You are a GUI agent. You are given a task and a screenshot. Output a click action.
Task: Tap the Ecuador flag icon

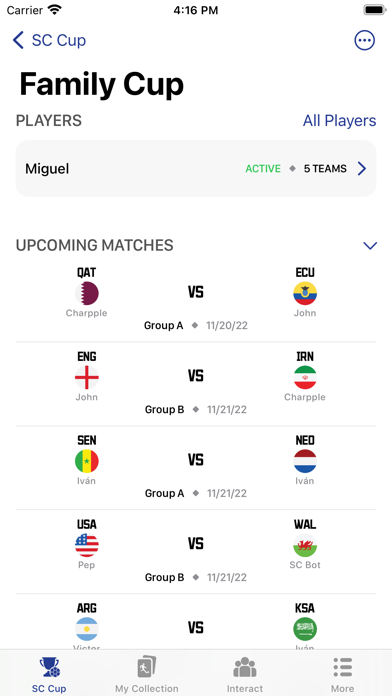pos(305,293)
